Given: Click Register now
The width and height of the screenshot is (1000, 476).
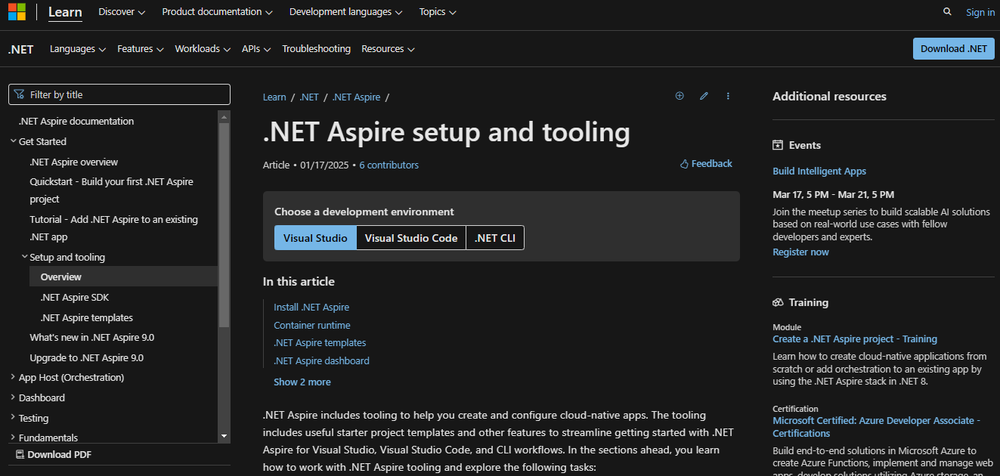Looking at the screenshot, I should 800,252.
